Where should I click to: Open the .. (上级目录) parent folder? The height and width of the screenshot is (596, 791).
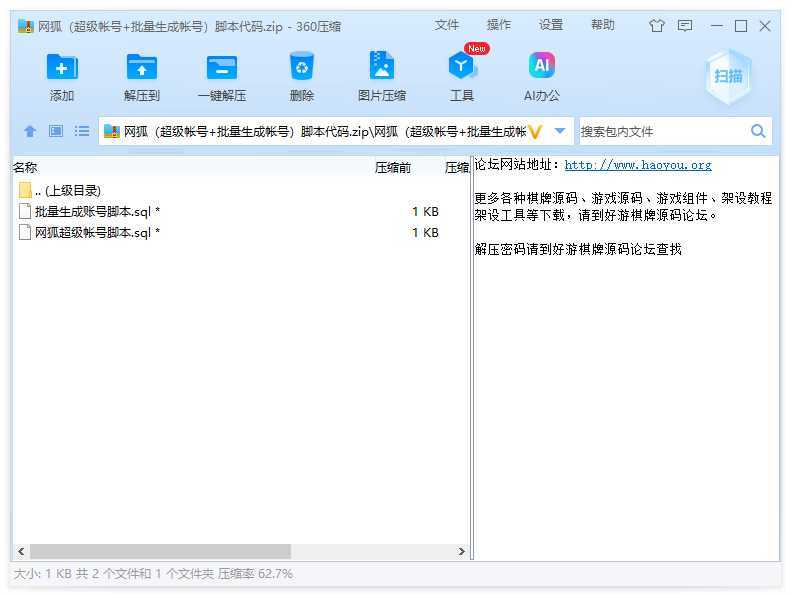click(x=67, y=190)
